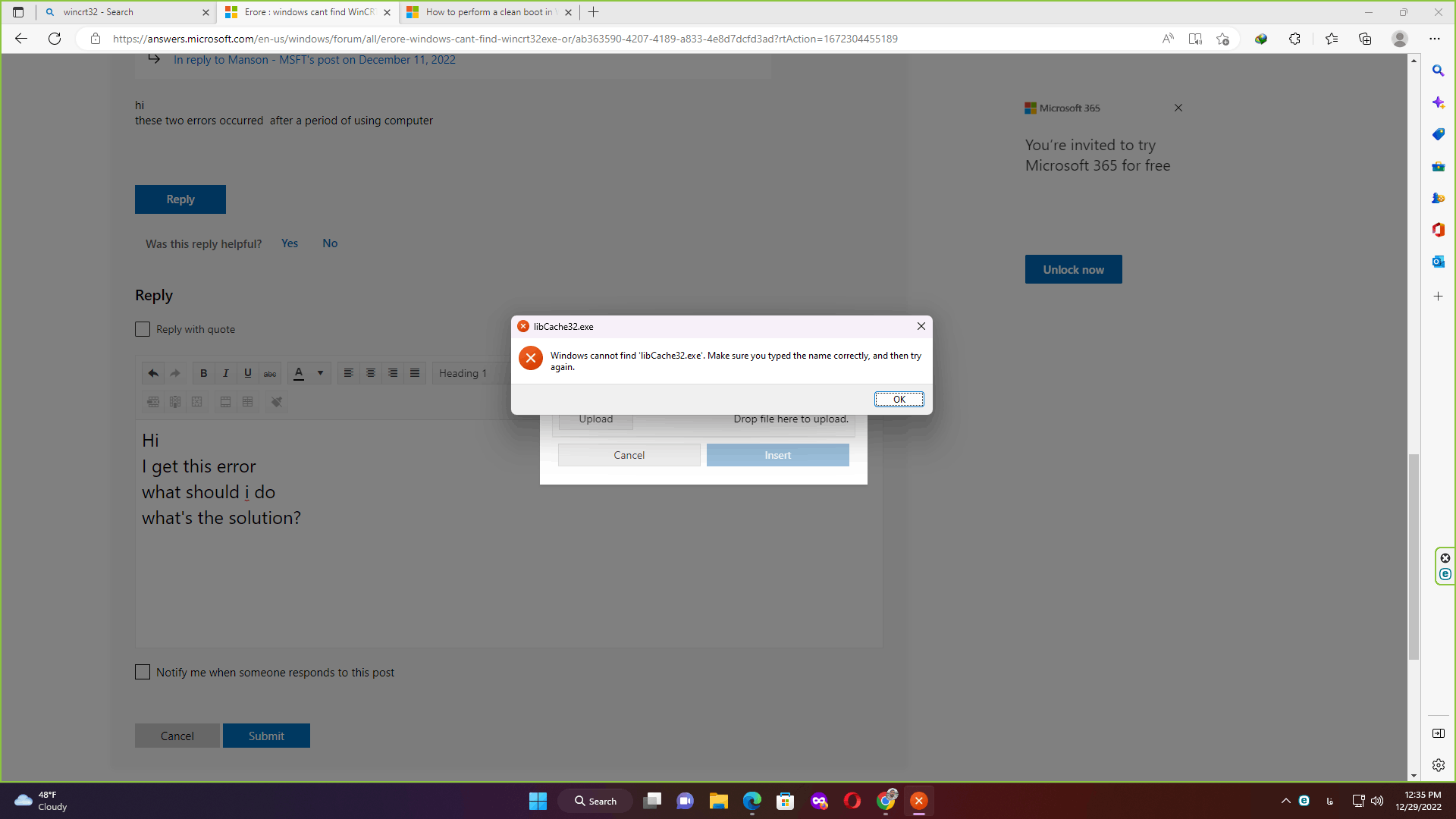Viewport: 1456px width, 819px height.
Task: Switch to the wincrt32 Search tab
Action: [x=121, y=12]
